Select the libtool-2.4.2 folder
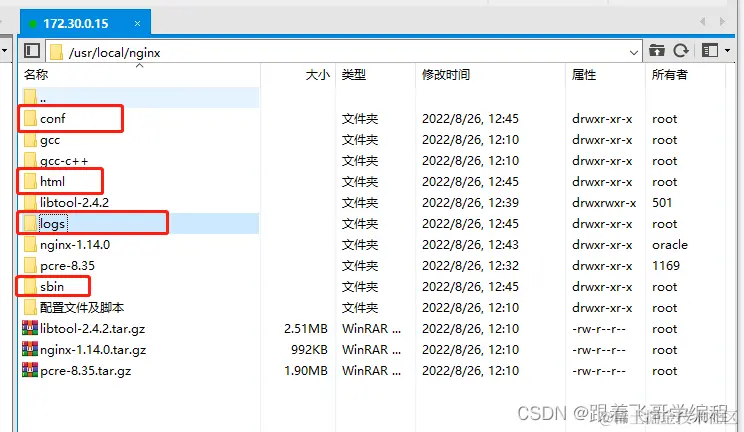Image resolution: width=744 pixels, height=432 pixels. 74,203
